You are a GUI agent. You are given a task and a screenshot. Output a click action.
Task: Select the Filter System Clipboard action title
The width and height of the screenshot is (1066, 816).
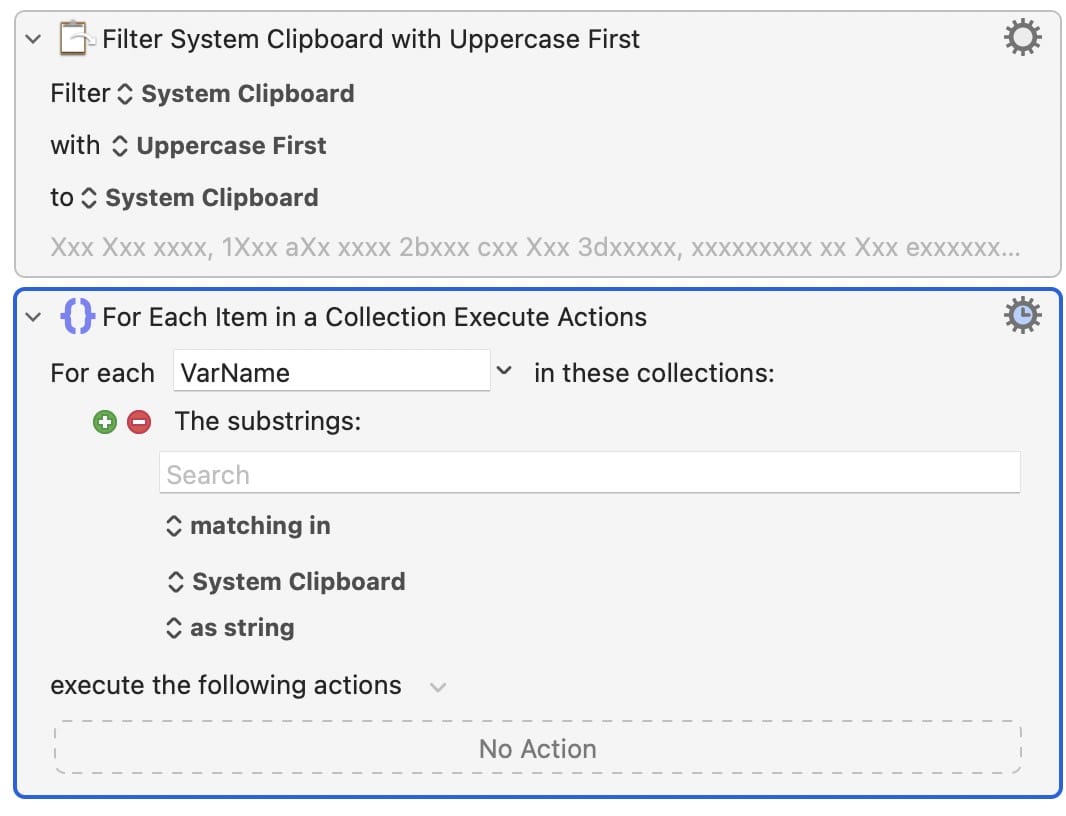coord(371,39)
